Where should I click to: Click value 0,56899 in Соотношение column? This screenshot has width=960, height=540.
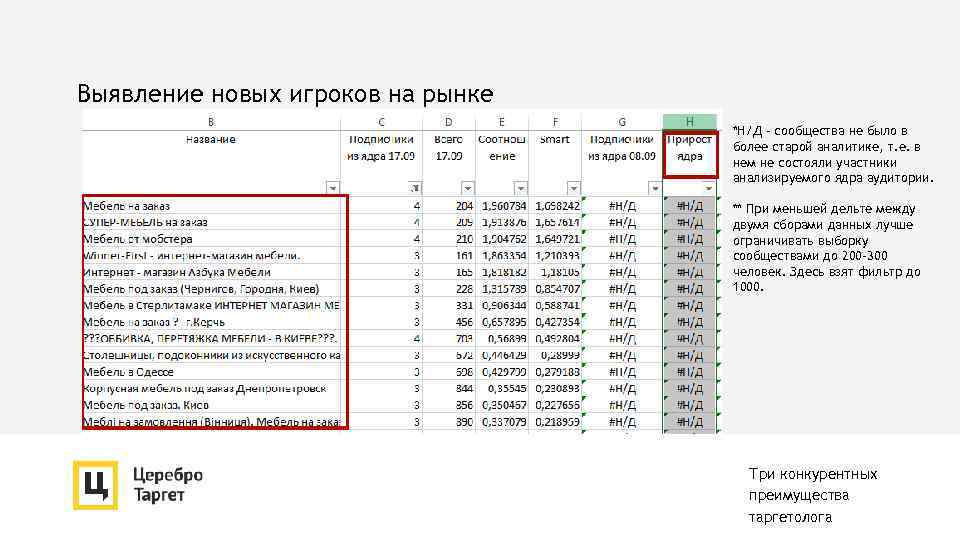coord(507,339)
